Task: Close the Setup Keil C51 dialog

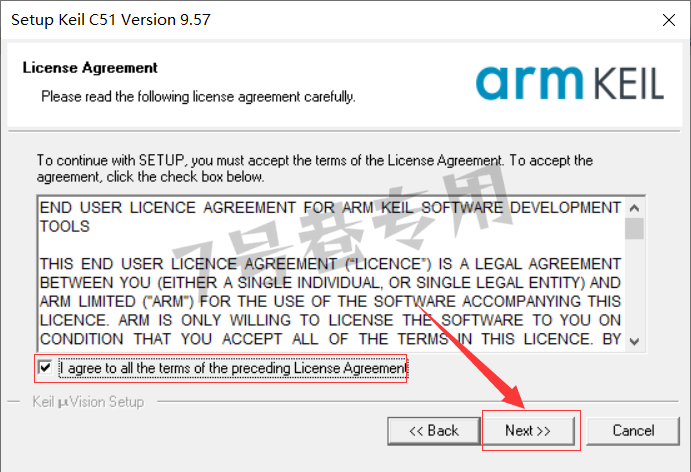Action: [x=669, y=20]
